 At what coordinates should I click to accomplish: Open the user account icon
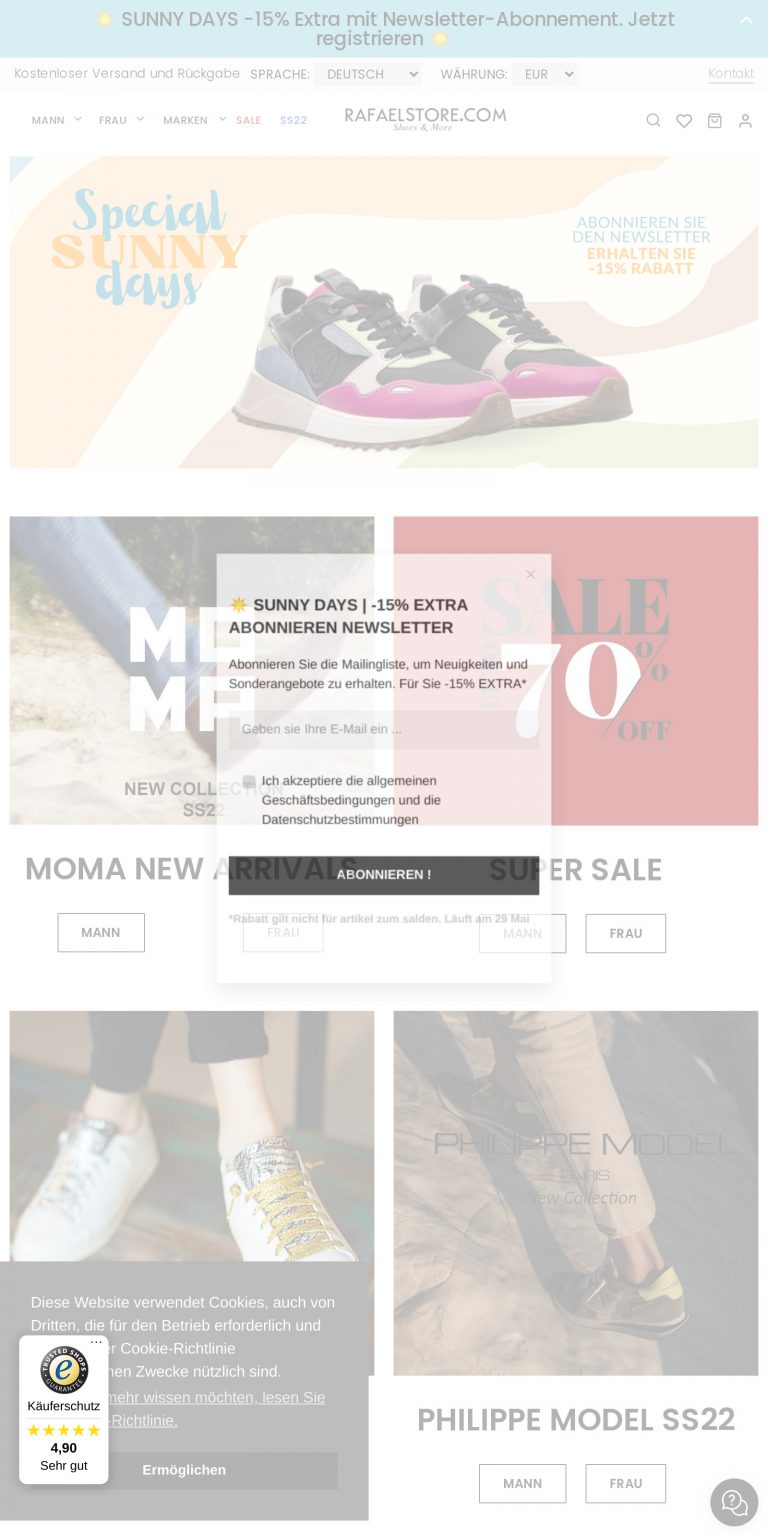(745, 120)
